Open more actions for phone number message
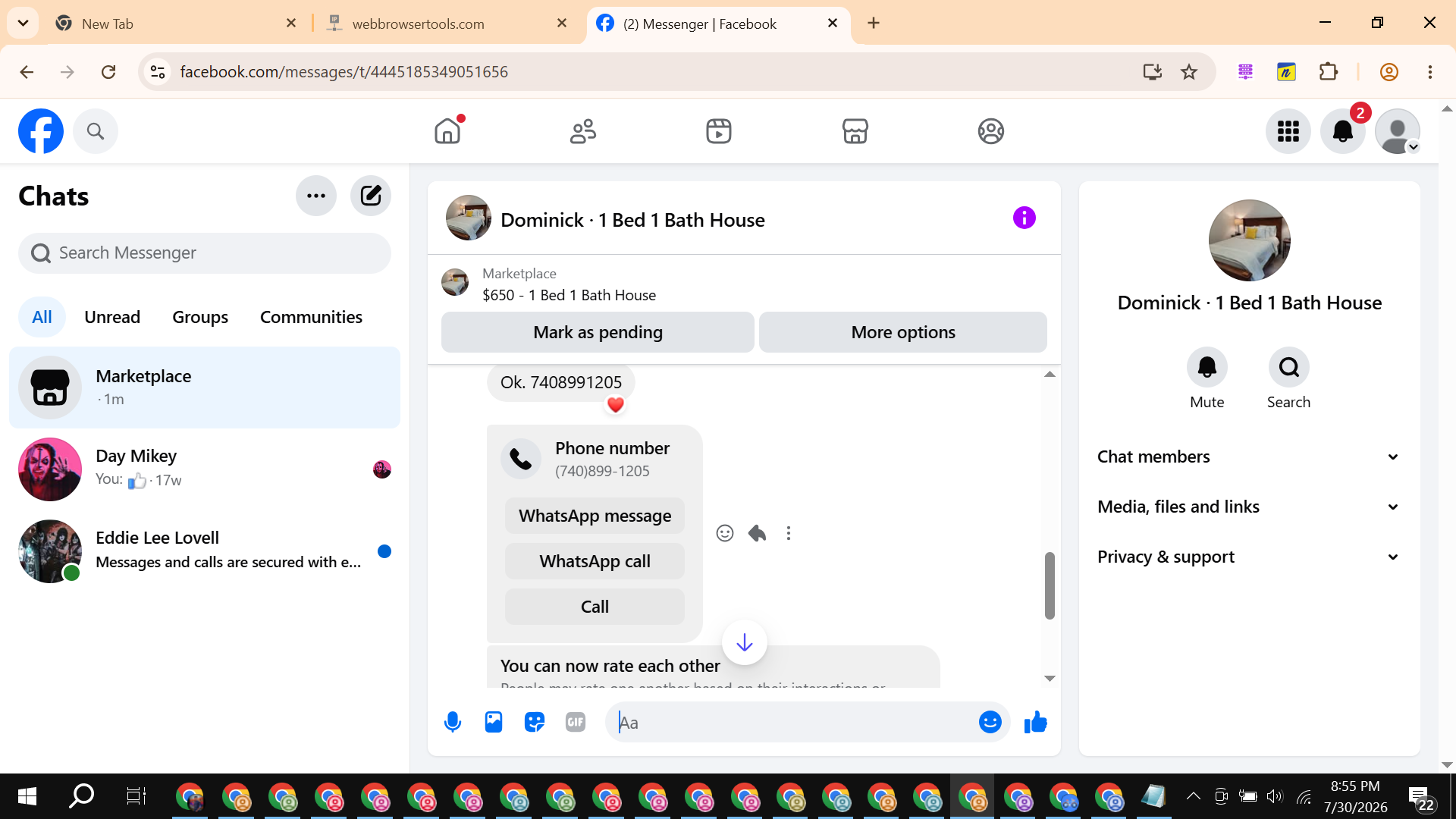Image resolution: width=1456 pixels, height=819 pixels. pos(789,533)
